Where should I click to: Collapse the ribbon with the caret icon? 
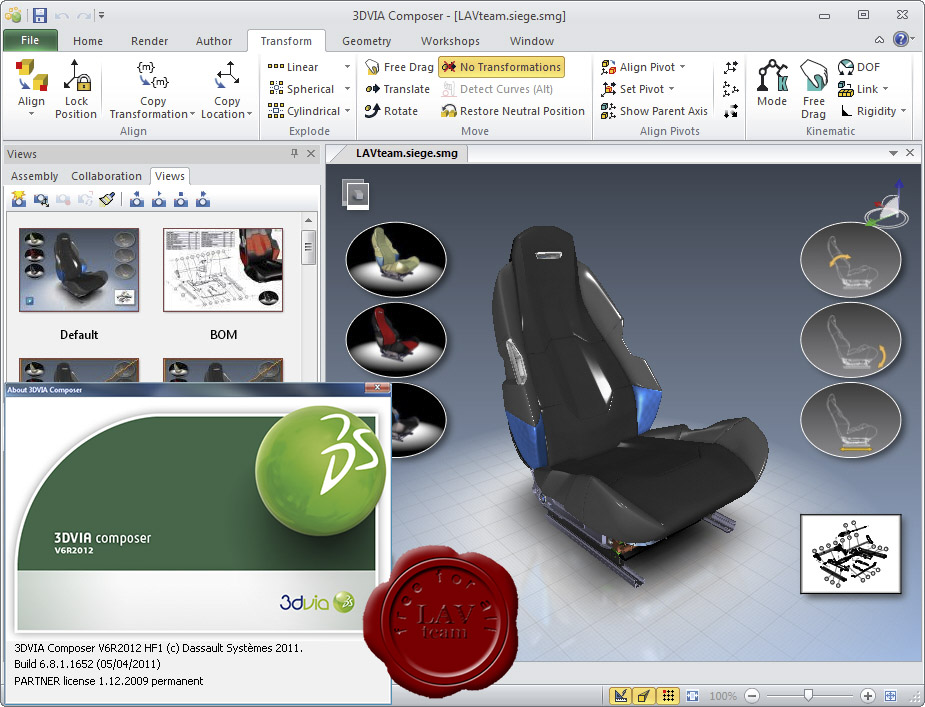coord(879,40)
